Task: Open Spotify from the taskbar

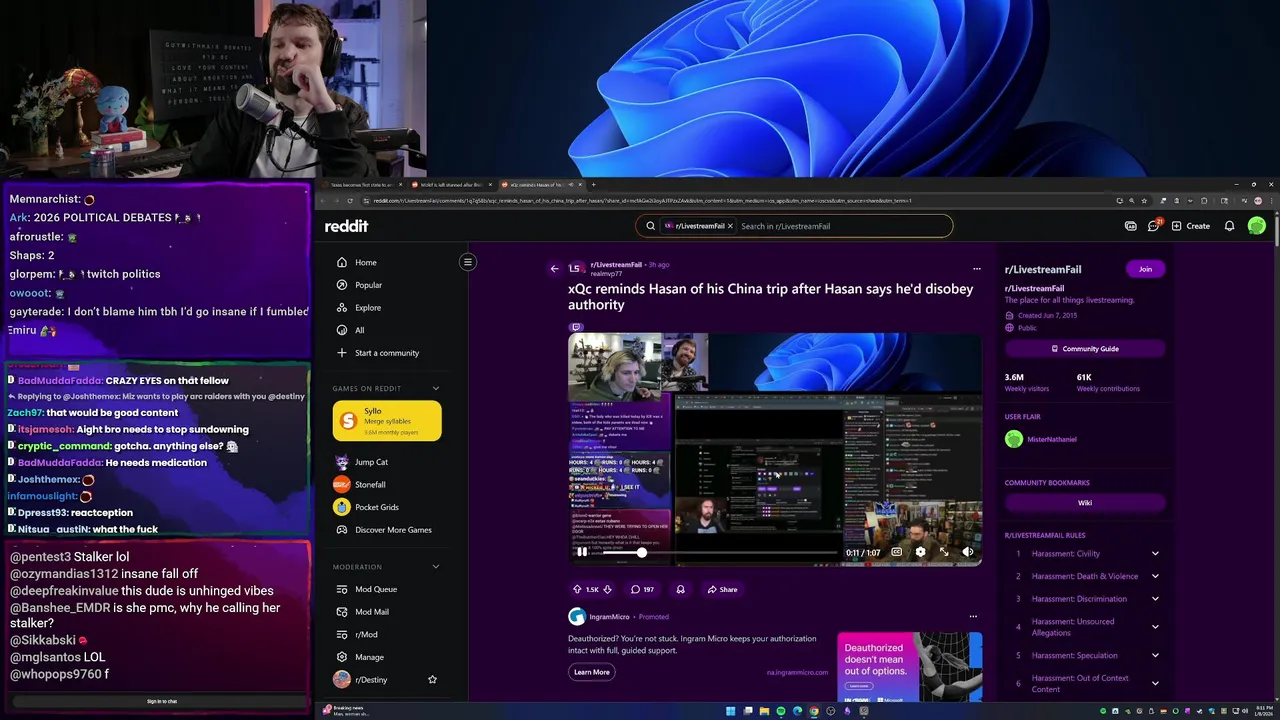Action: click(781, 711)
